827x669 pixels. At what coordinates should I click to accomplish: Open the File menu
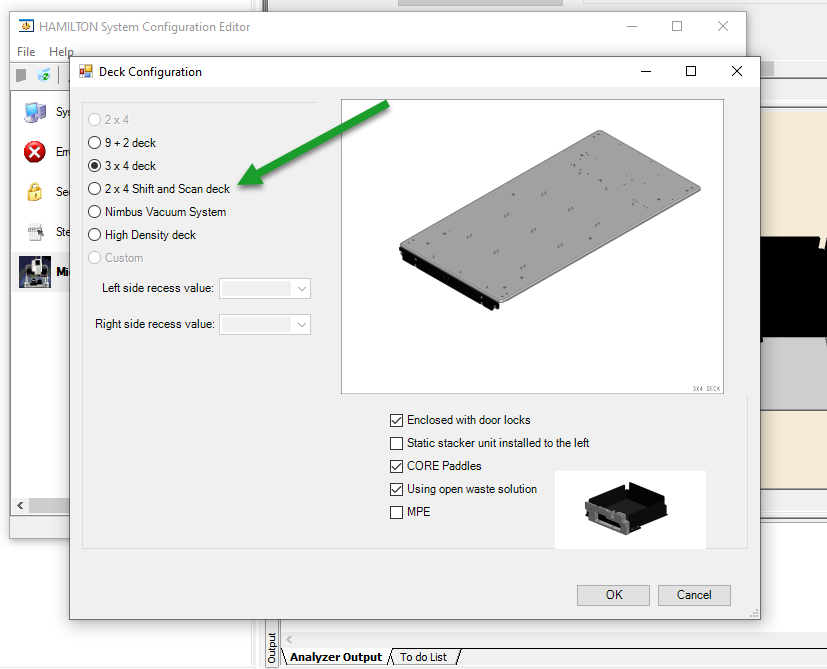coord(26,52)
